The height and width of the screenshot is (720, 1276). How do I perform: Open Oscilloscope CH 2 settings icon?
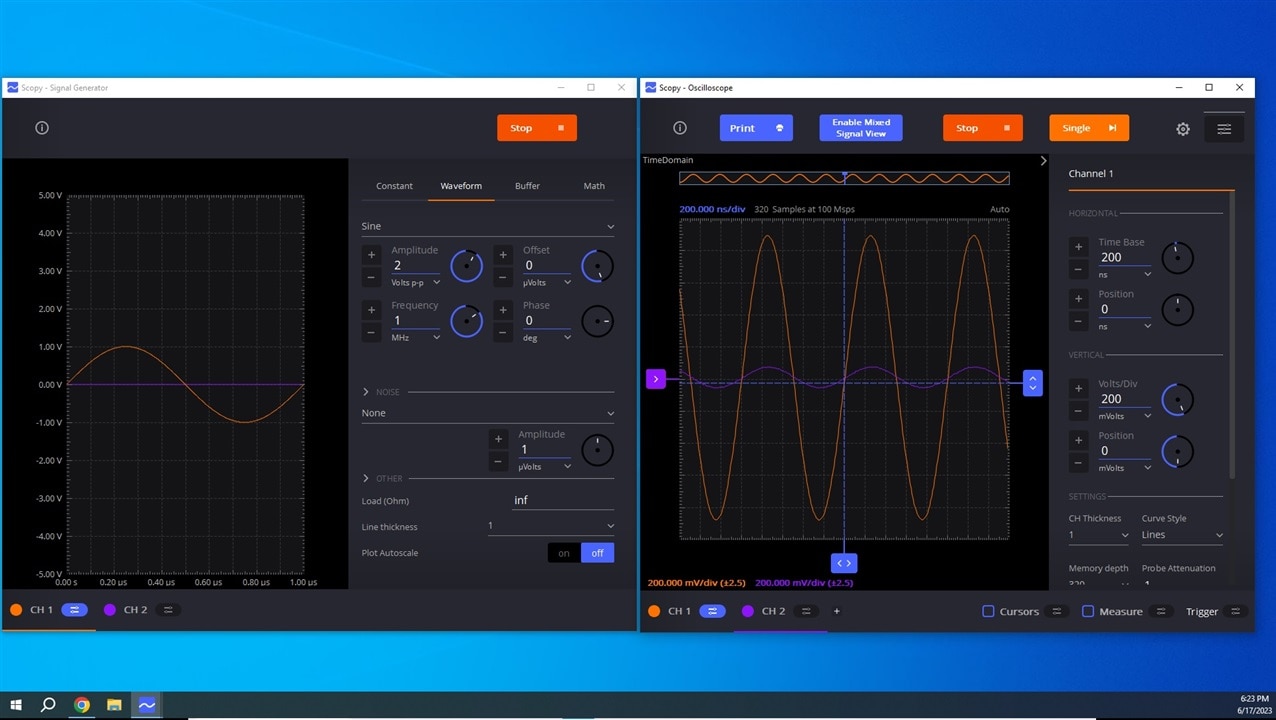(x=806, y=611)
